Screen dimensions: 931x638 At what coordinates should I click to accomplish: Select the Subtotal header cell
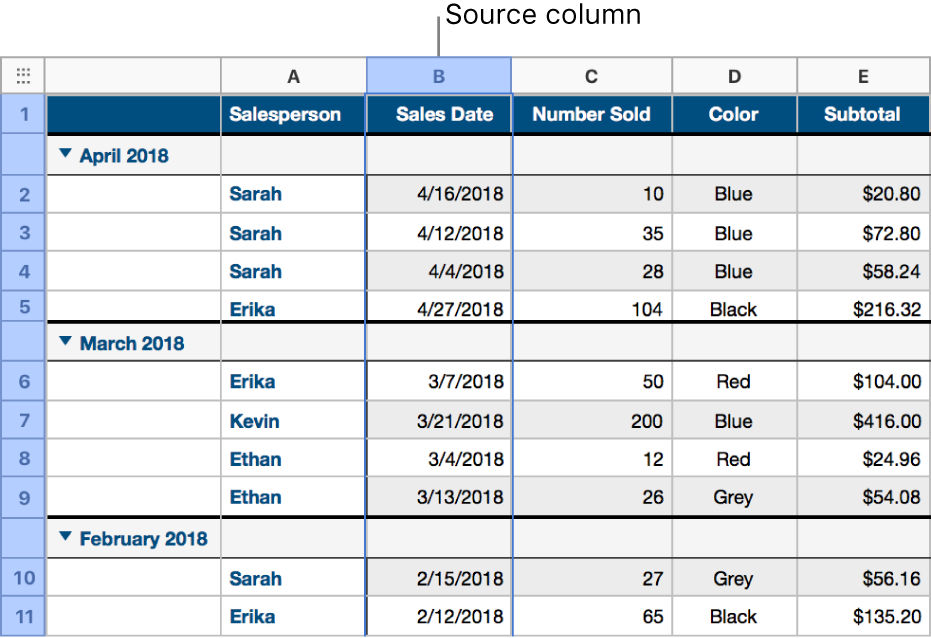click(862, 114)
